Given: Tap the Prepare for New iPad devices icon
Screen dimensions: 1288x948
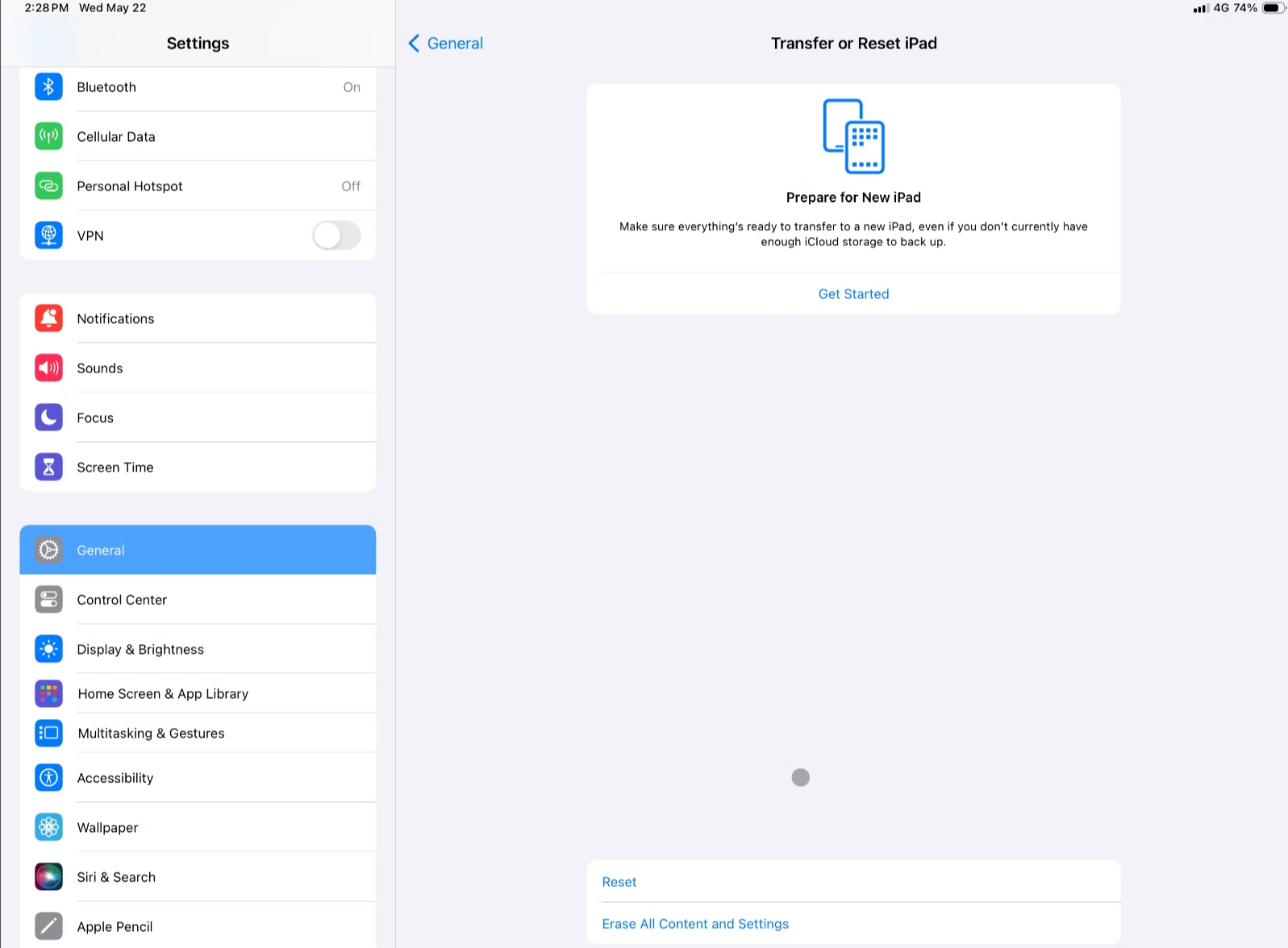Looking at the screenshot, I should point(853,136).
